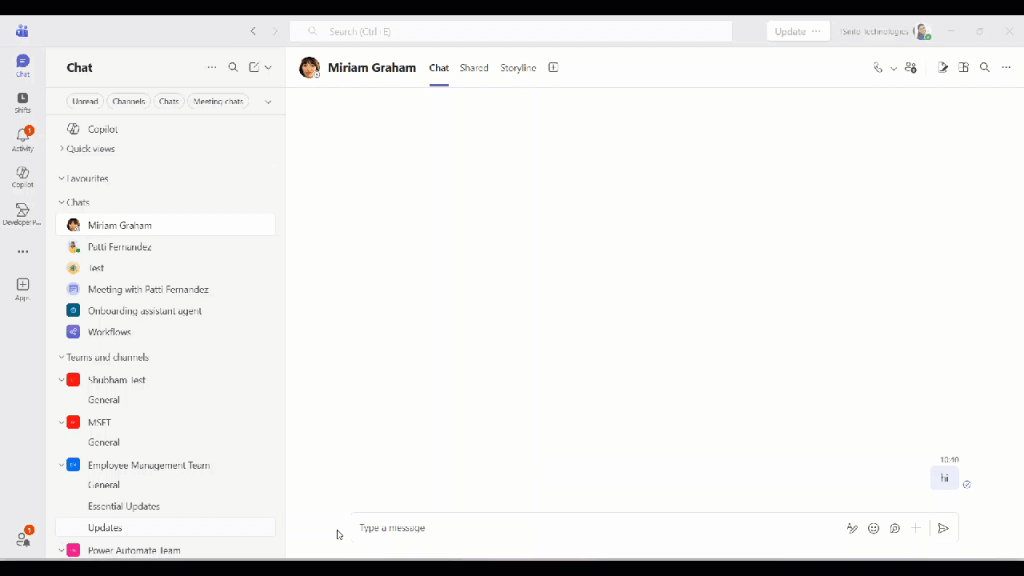The width and height of the screenshot is (1024, 576).
Task: Open Copilot from the left rail
Action: pos(23,176)
